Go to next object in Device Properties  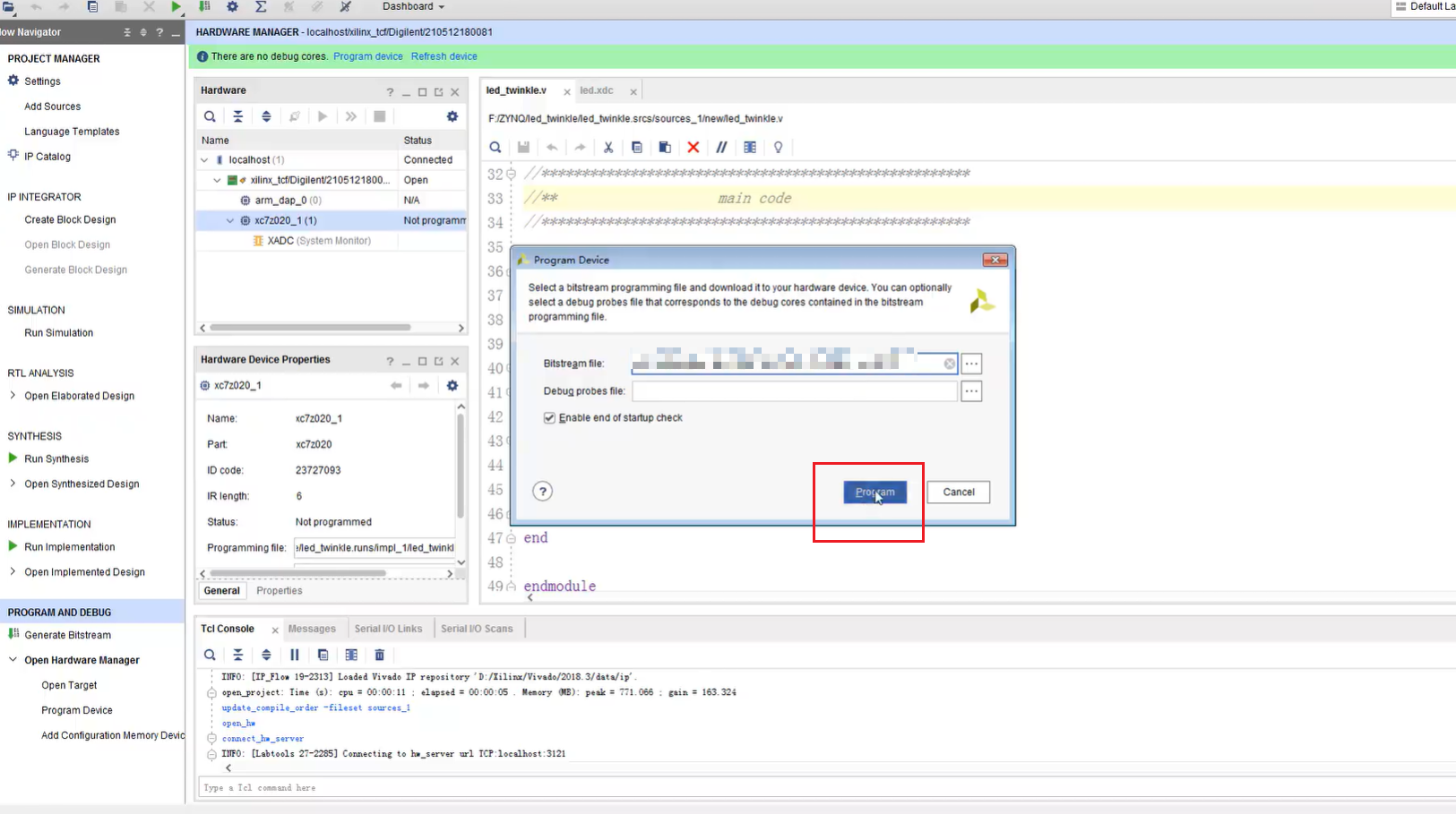(x=424, y=385)
